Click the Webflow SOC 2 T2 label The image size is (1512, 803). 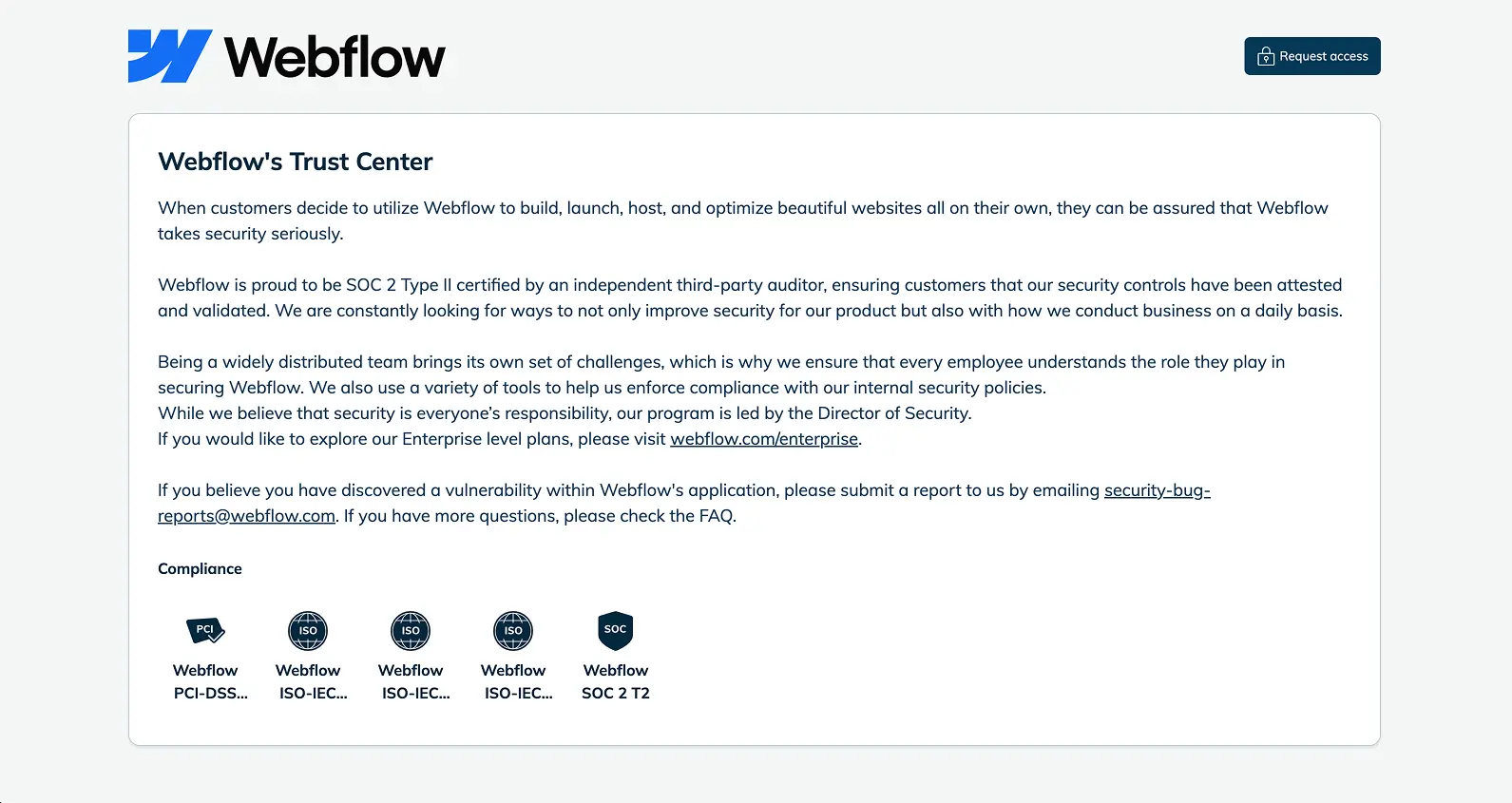click(x=615, y=681)
